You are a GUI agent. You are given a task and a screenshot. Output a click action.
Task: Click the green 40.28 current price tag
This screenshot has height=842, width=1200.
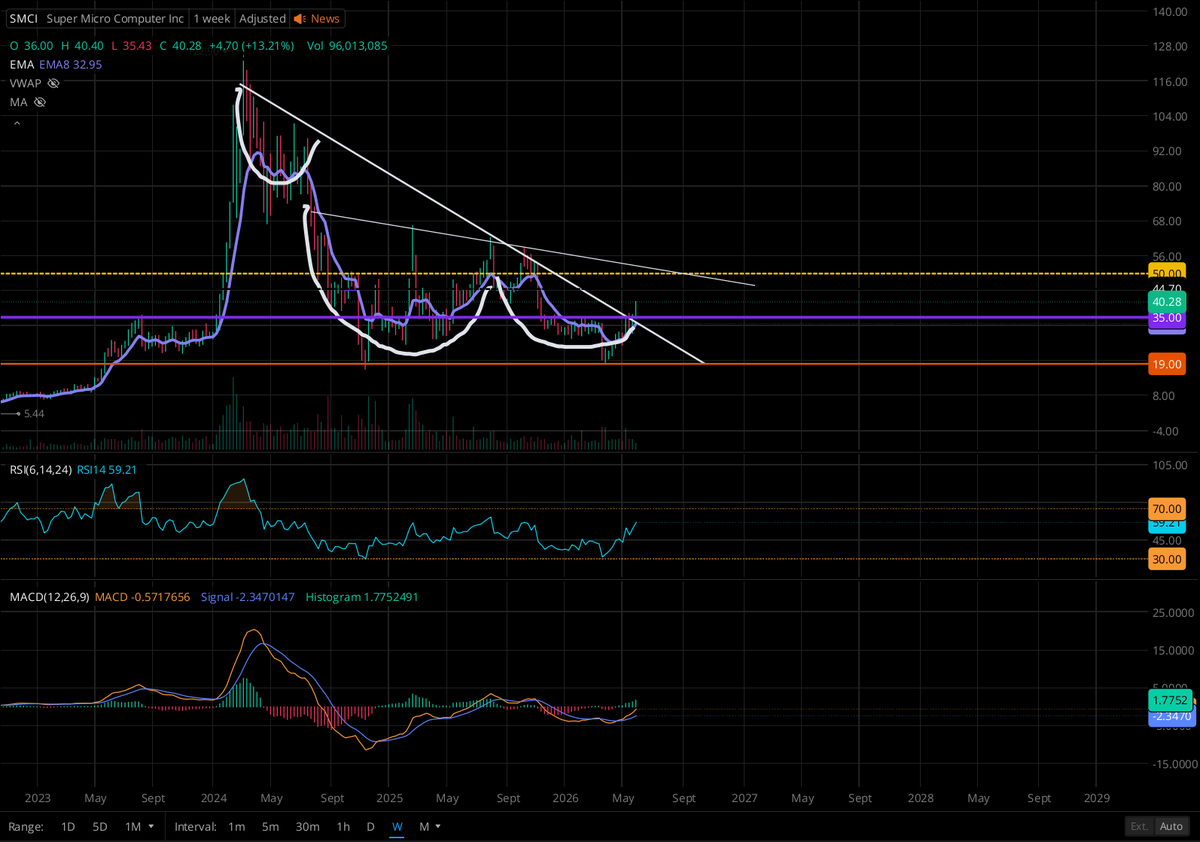(x=1168, y=301)
